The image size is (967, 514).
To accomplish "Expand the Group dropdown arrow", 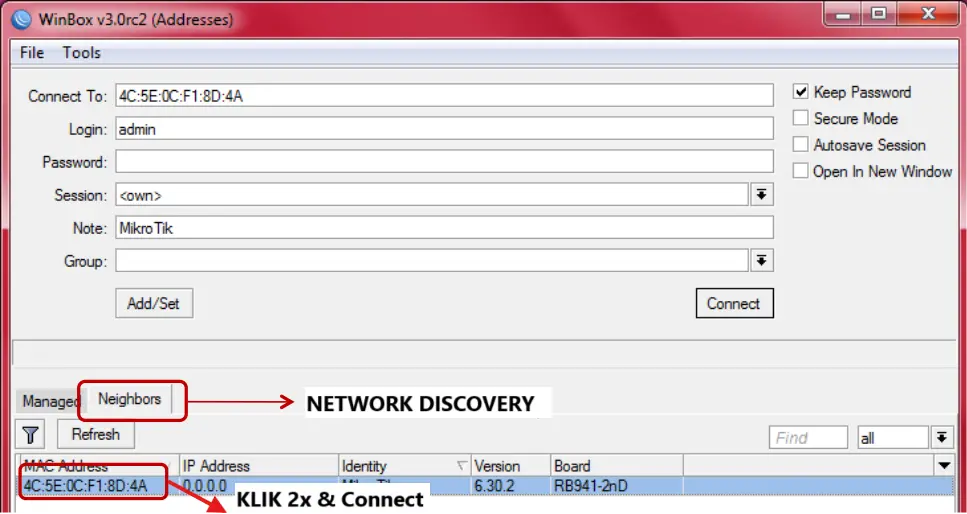I will pyautogui.click(x=761, y=261).
